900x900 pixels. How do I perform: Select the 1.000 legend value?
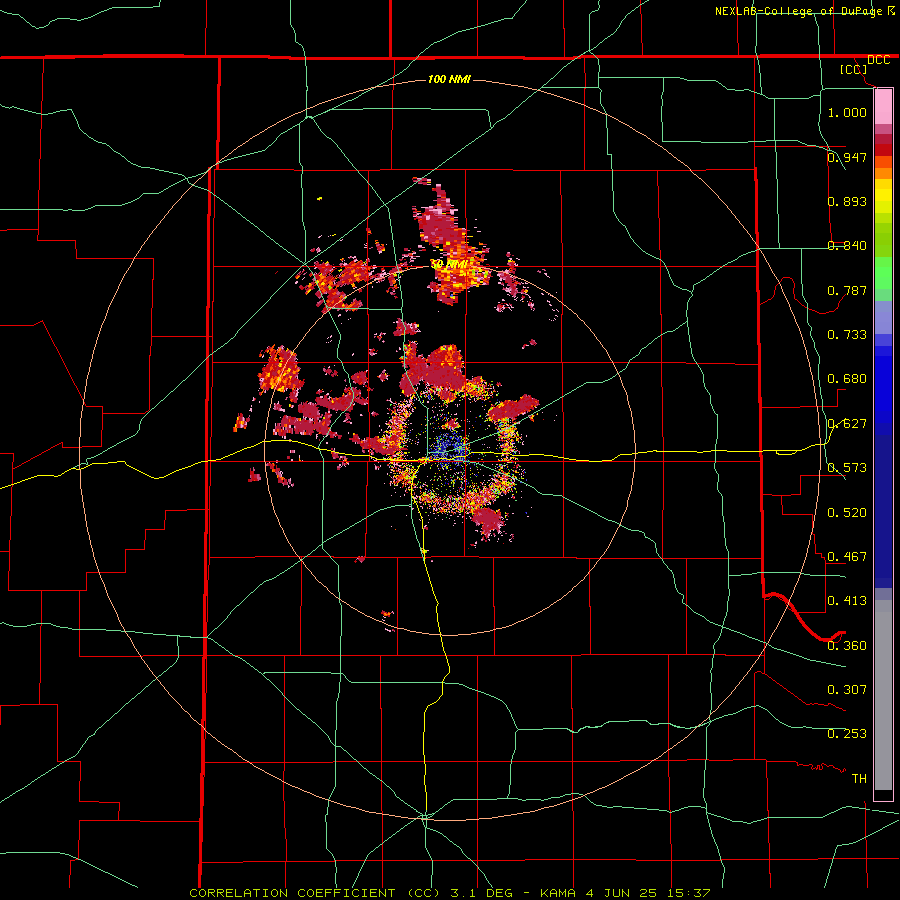point(847,112)
